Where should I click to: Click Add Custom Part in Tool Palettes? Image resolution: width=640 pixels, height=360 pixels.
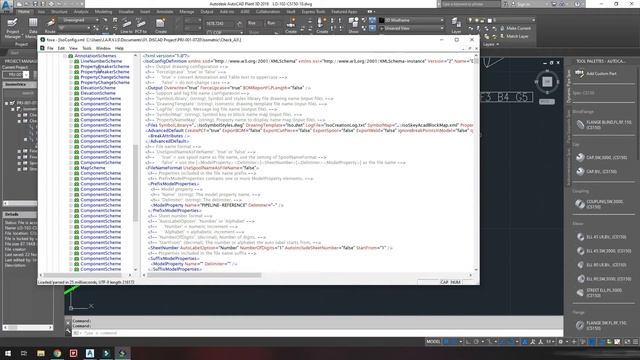tap(596, 73)
